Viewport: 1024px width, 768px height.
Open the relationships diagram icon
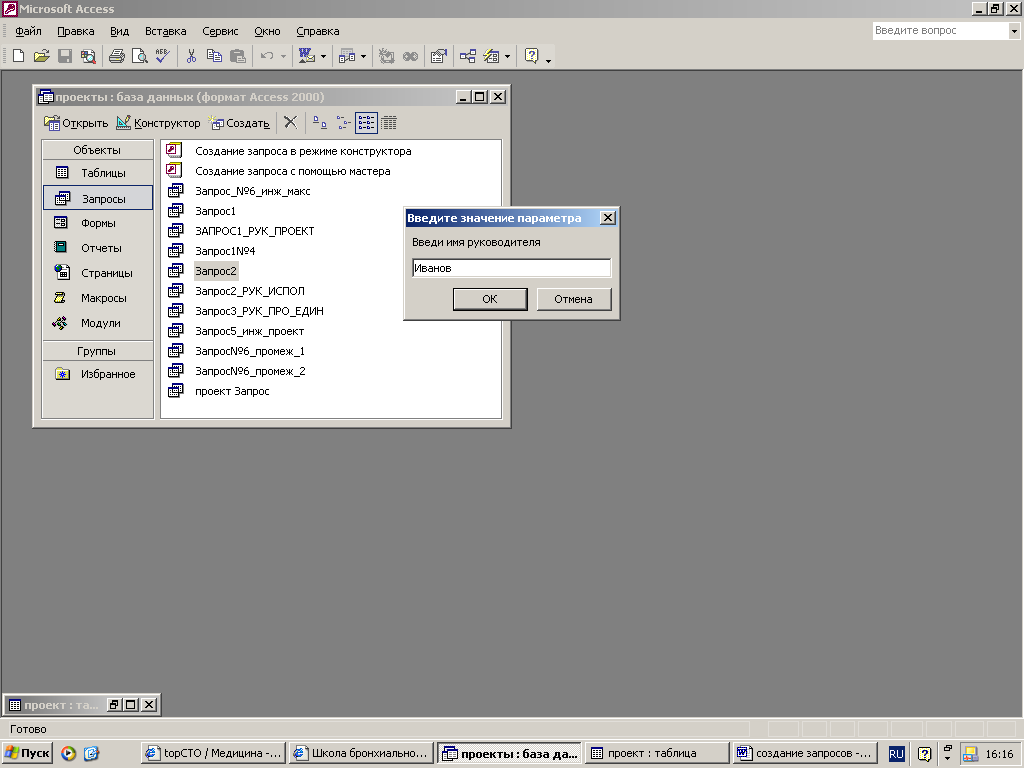(x=468, y=56)
